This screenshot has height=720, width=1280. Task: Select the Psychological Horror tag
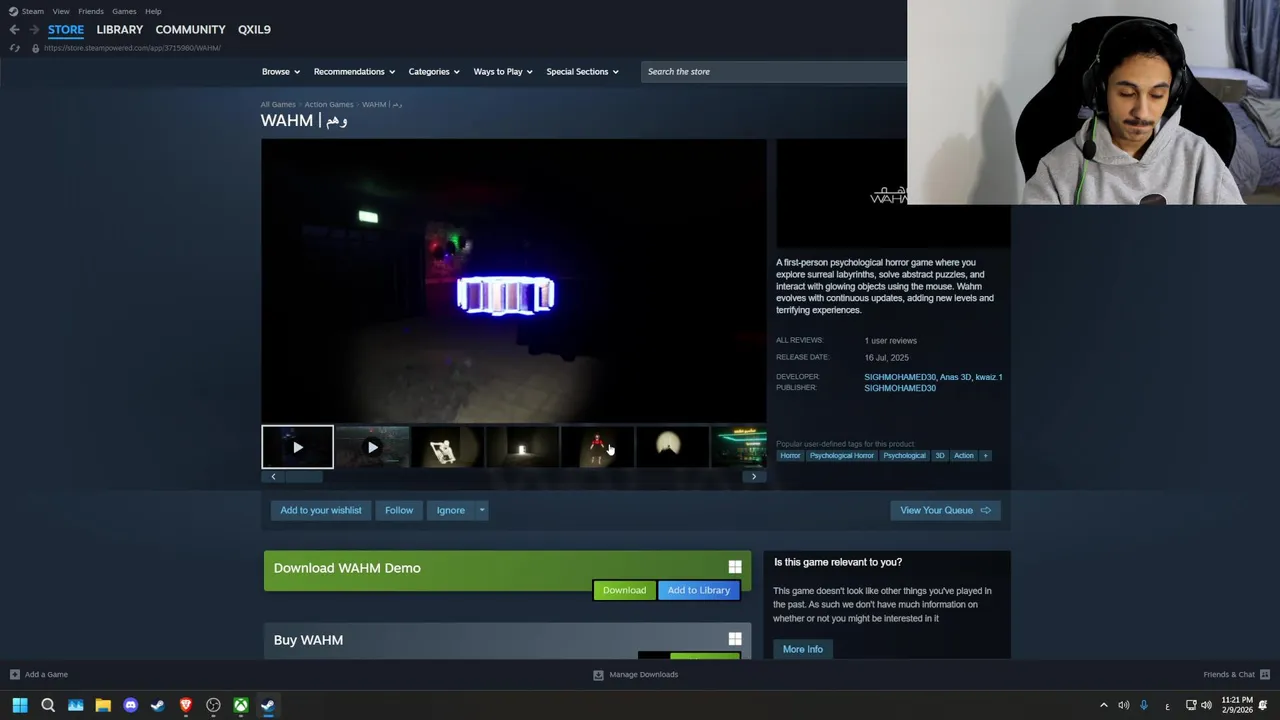pyautogui.click(x=841, y=456)
